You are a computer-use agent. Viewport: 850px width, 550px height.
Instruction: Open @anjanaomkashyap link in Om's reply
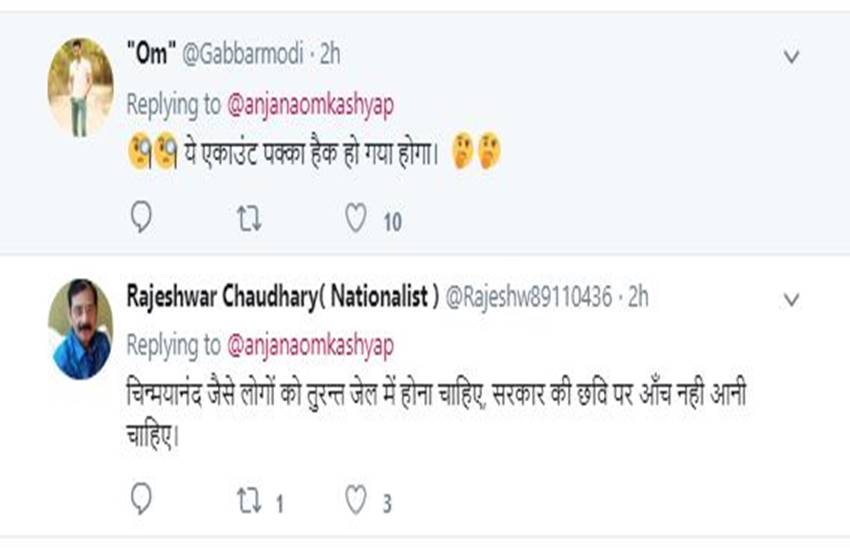[311, 103]
